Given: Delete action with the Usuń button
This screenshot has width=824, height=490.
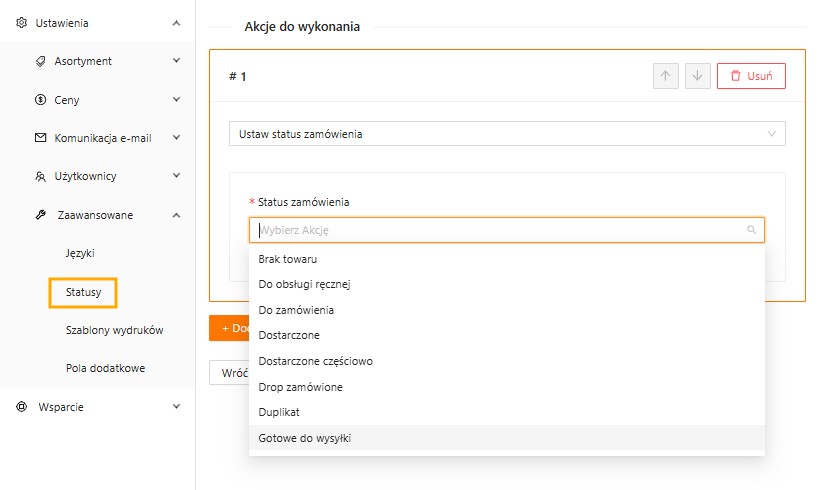Looking at the screenshot, I should pyautogui.click(x=750, y=76).
